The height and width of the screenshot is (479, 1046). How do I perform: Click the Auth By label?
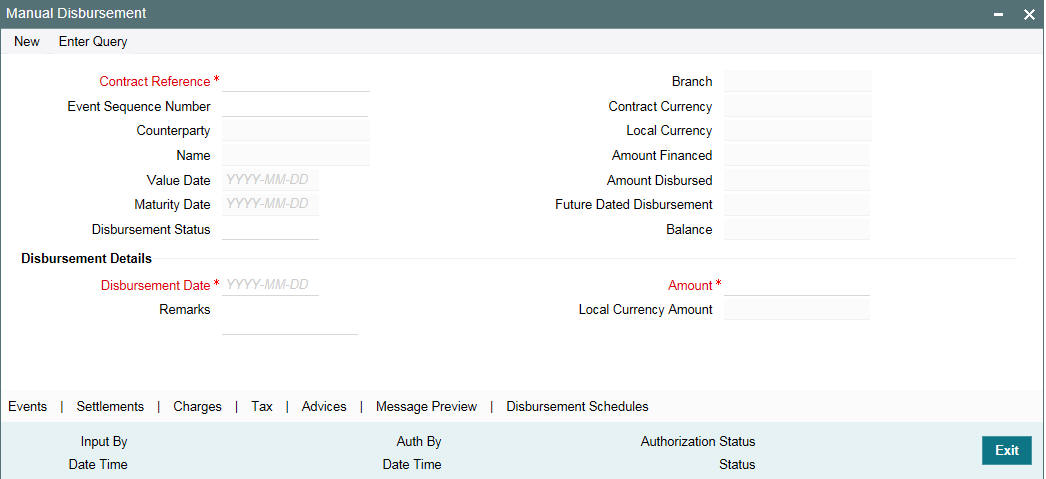[x=419, y=442]
